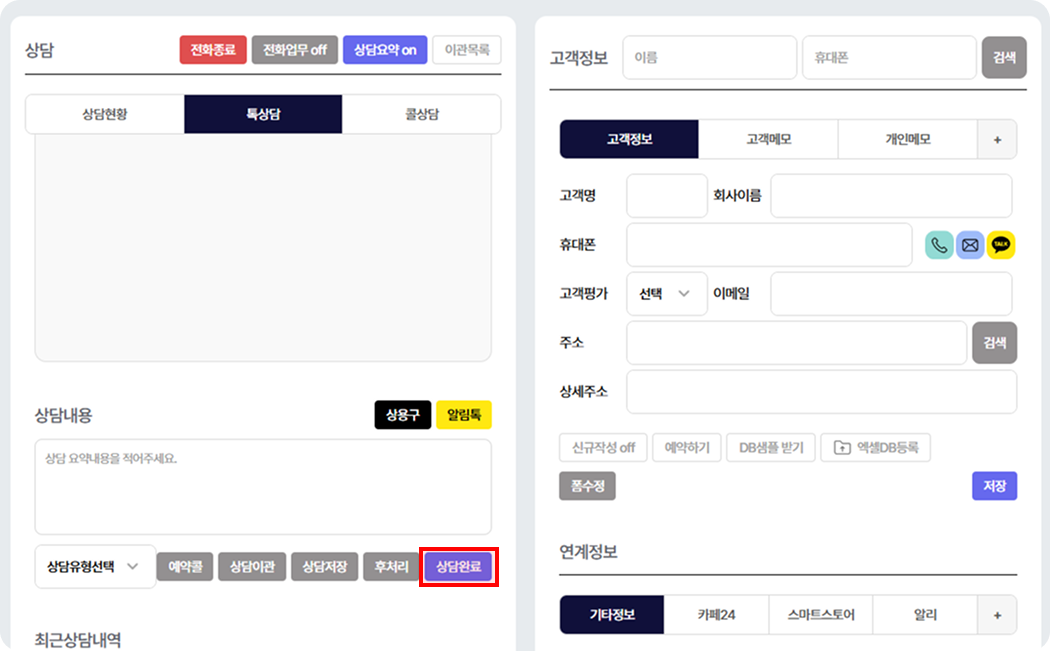Click the yellow KakaoTalk chat icon
This screenshot has height=651, width=1050.
click(x=1001, y=245)
